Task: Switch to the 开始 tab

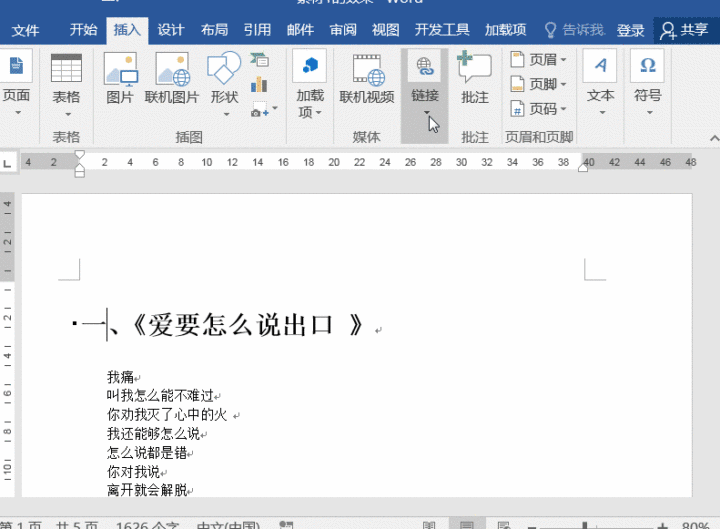Action: [84, 30]
